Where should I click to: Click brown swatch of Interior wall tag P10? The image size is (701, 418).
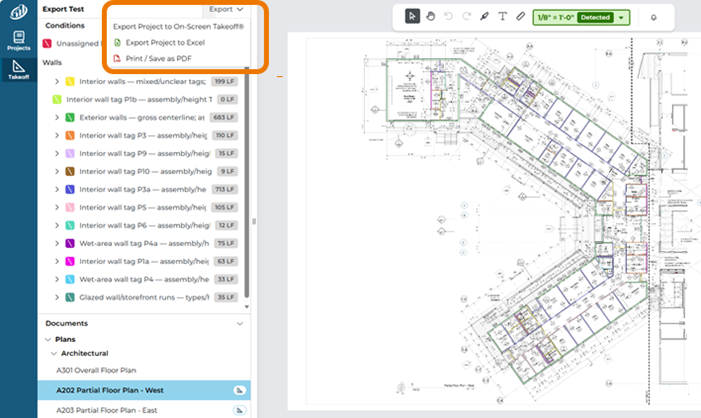[70, 171]
